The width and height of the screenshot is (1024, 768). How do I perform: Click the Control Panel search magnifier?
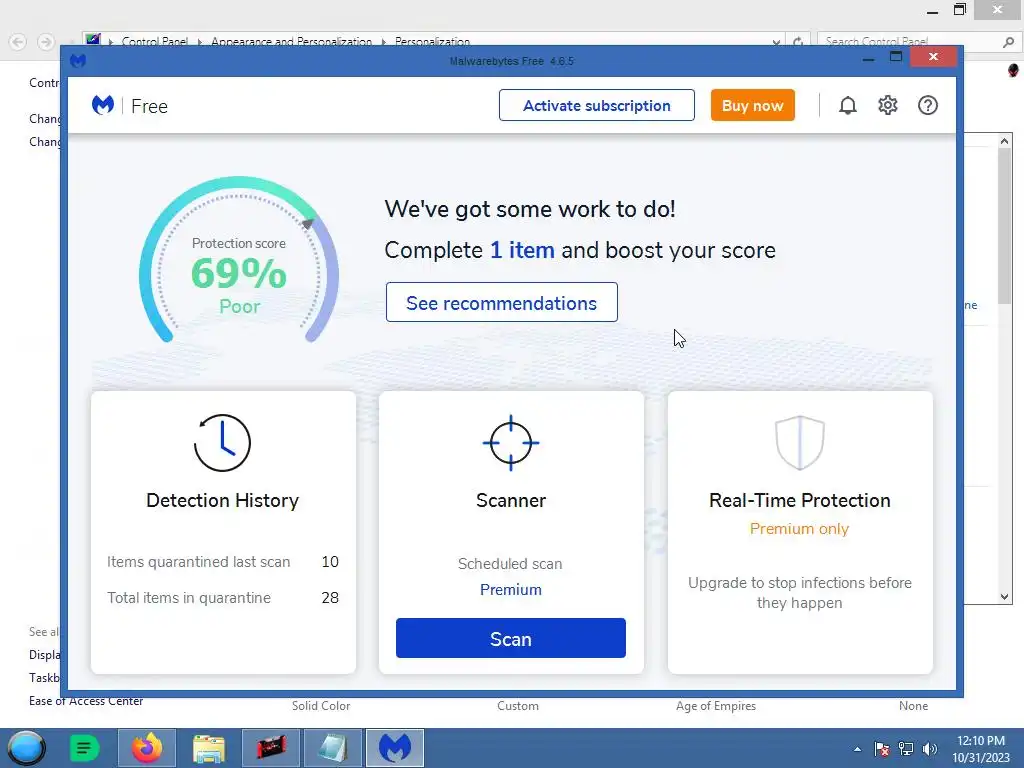(x=1008, y=42)
